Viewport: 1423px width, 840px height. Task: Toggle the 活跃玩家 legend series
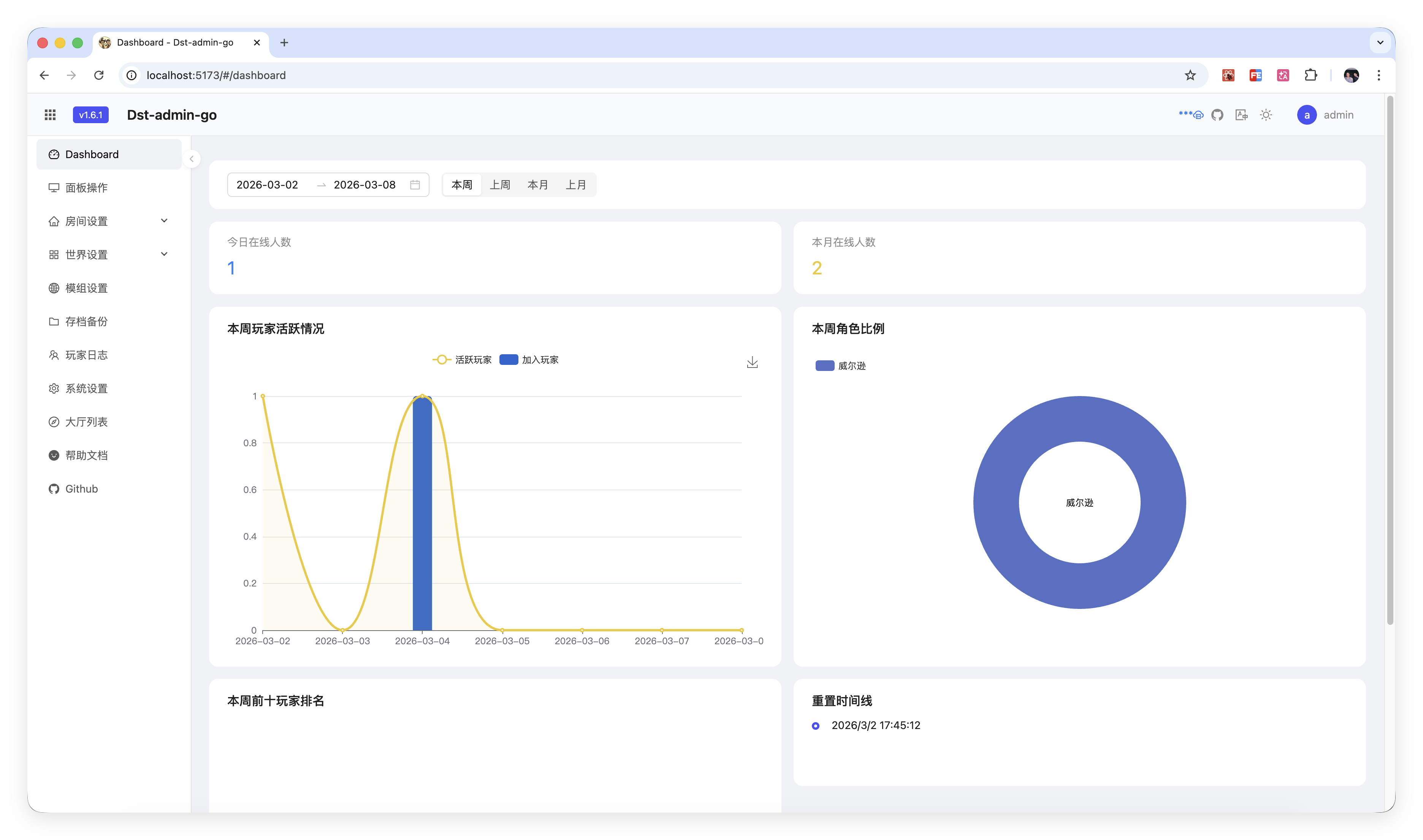click(462, 360)
